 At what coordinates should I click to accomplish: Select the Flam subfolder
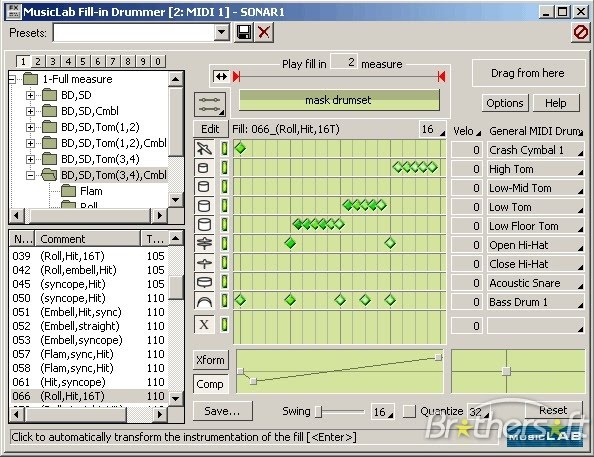point(91,191)
